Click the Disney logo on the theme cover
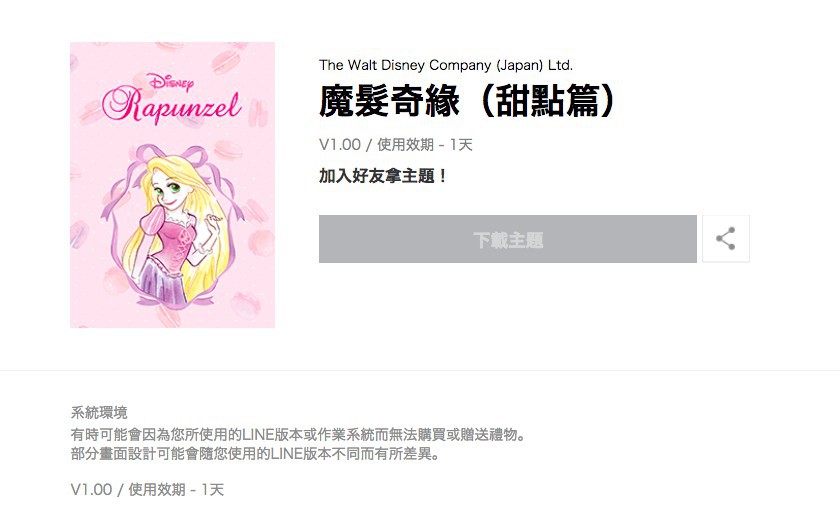 pyautogui.click(x=171, y=82)
